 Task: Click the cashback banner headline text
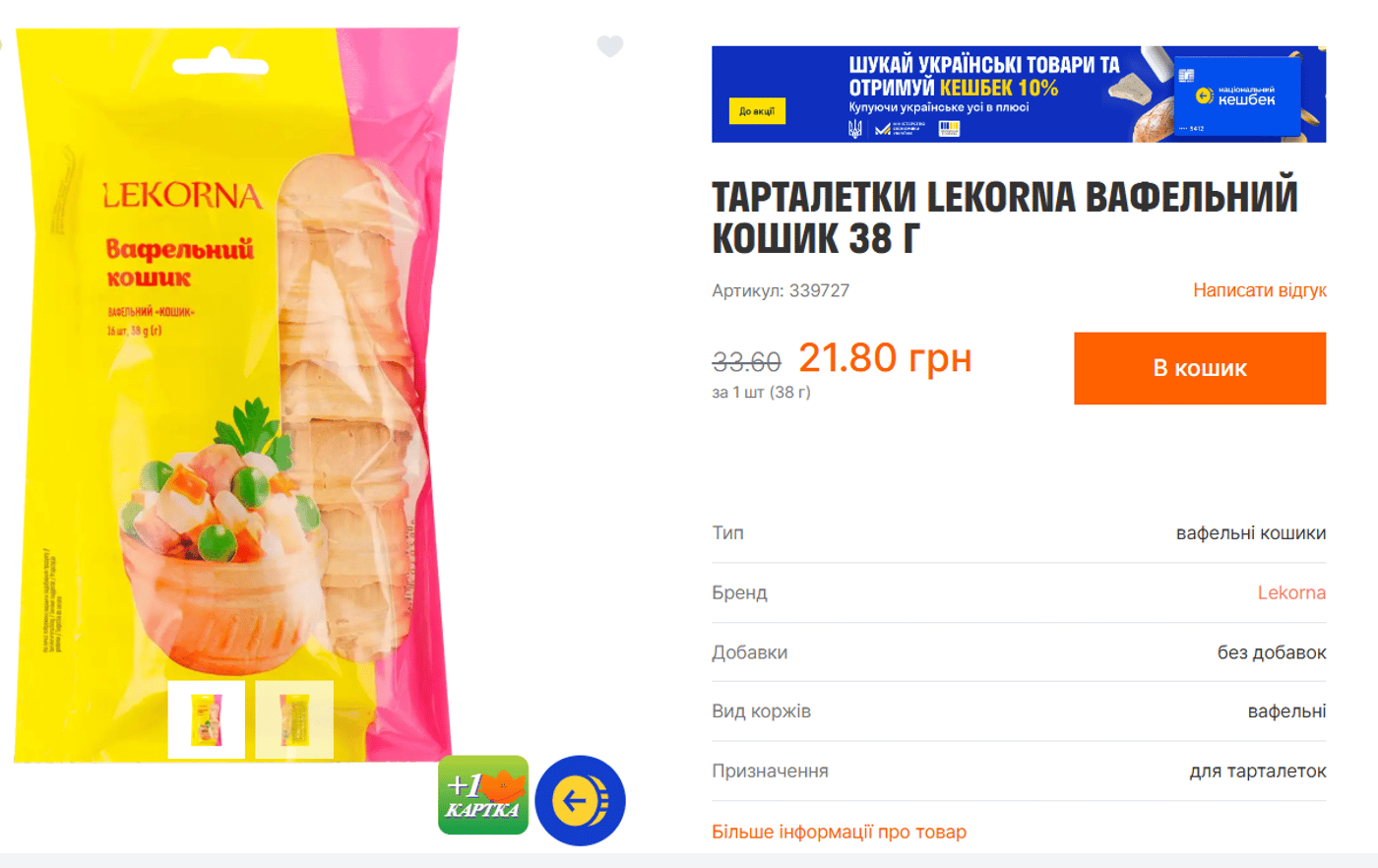click(x=984, y=76)
